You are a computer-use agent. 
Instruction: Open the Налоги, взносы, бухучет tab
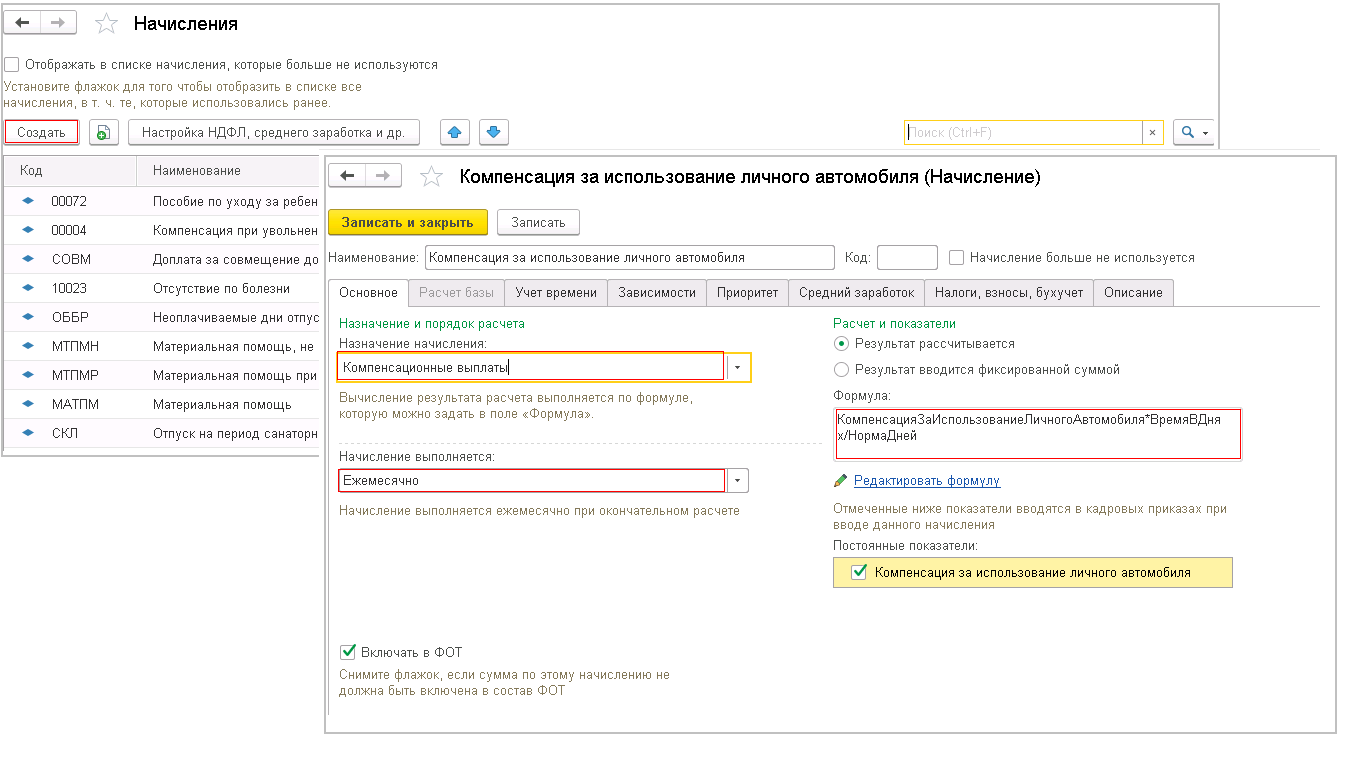(x=1008, y=293)
